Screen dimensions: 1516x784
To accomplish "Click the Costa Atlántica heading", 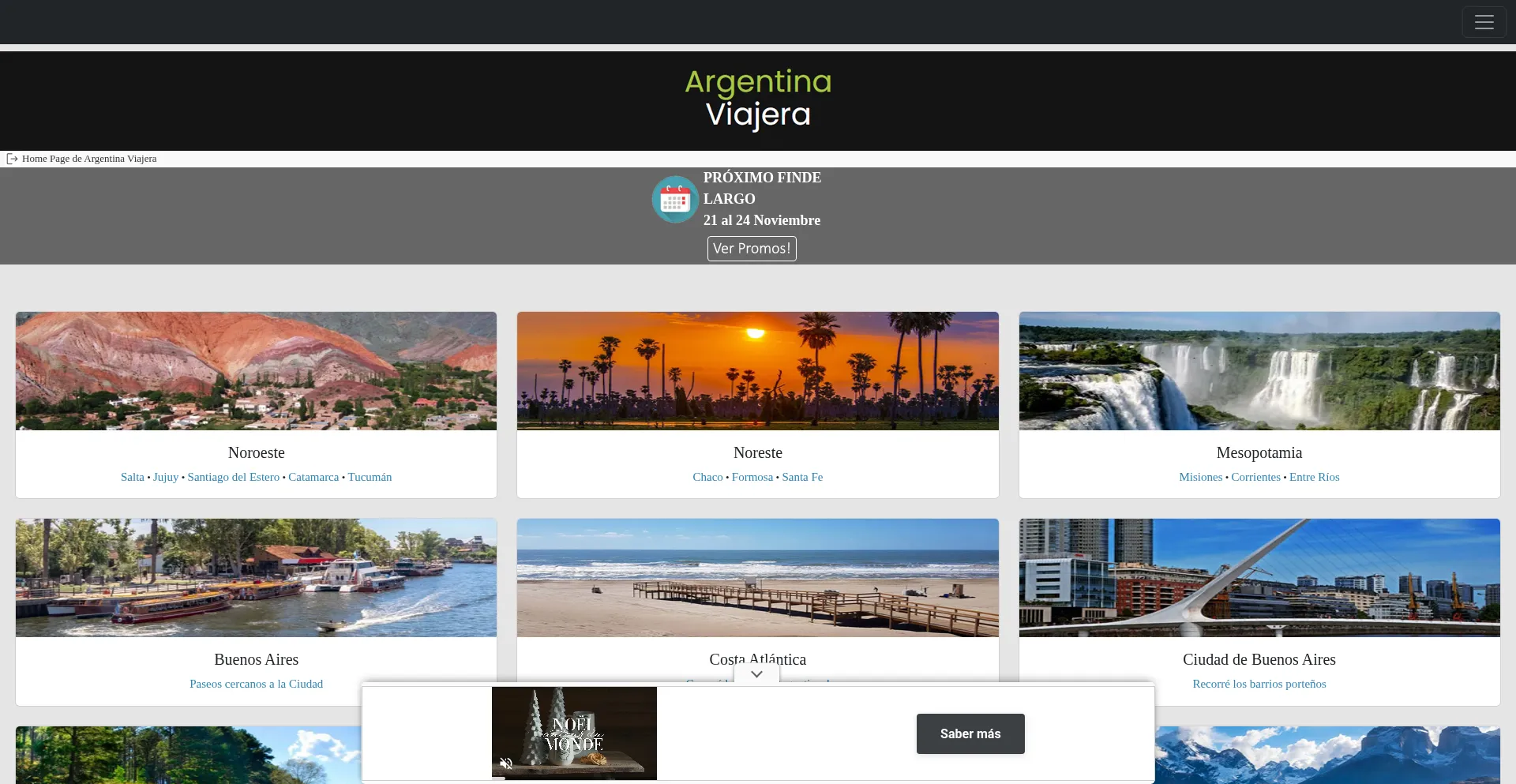I will (758, 659).
